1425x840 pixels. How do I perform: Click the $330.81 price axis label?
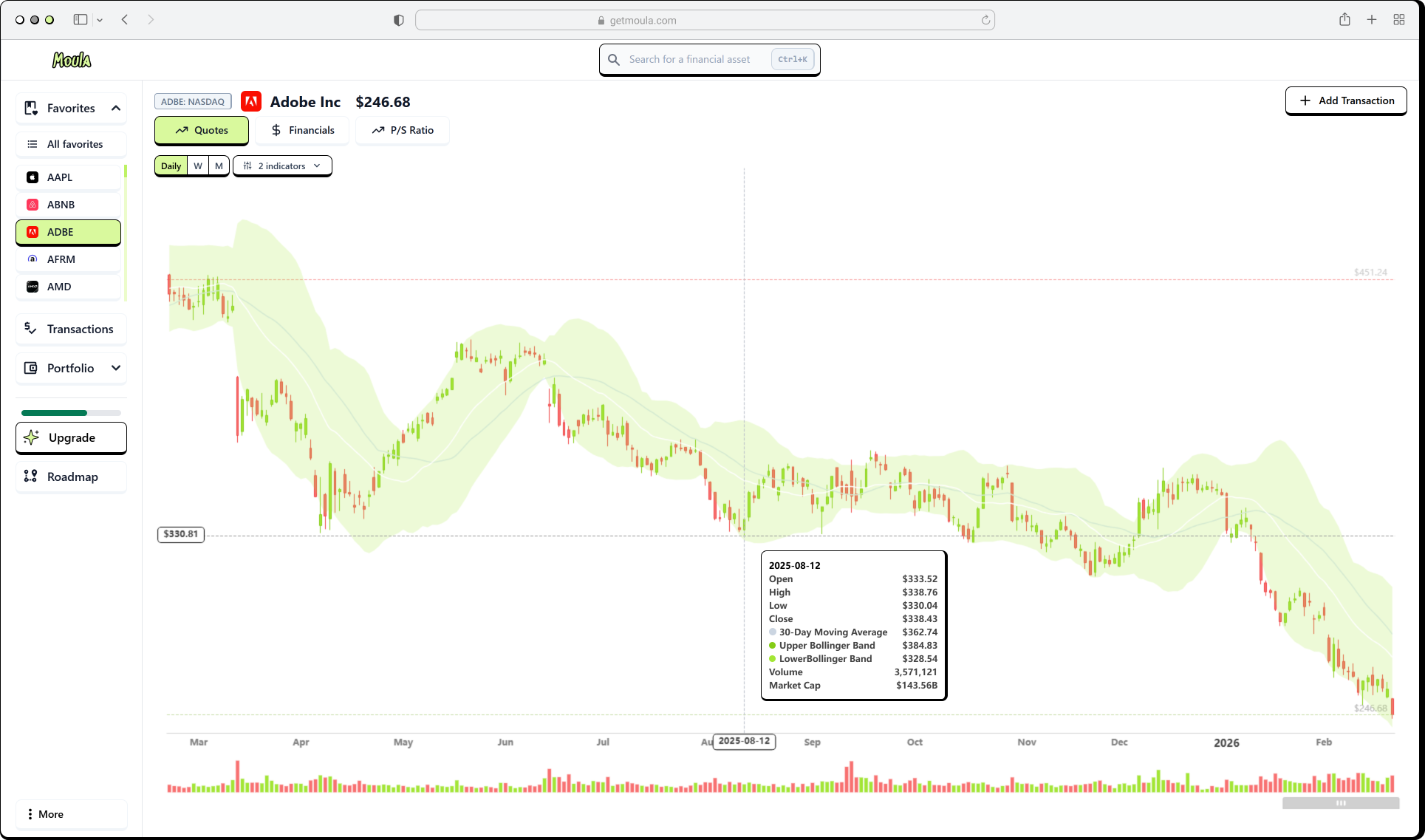click(x=181, y=534)
